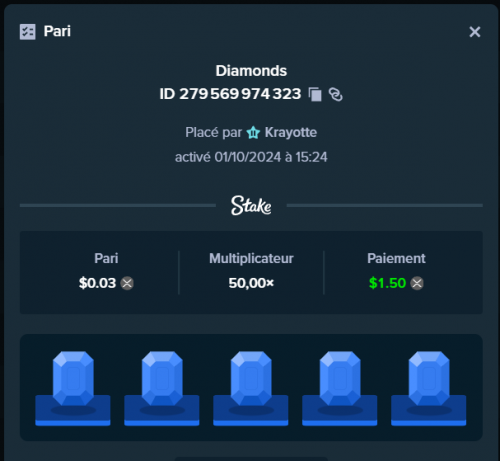The height and width of the screenshot is (461, 500).
Task: Click the ID 279 569 974 323 text
Action: [x=230, y=94]
